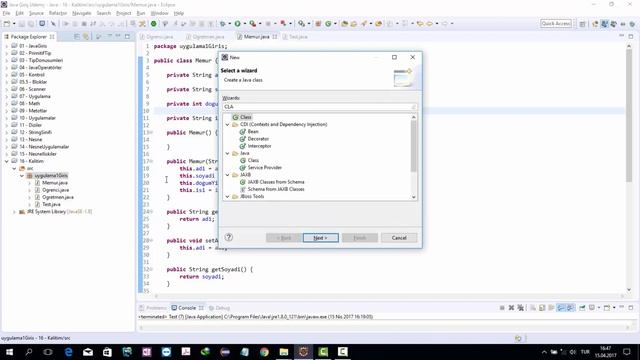
Task: Open the wizard help question-mark icon
Action: pos(229,237)
